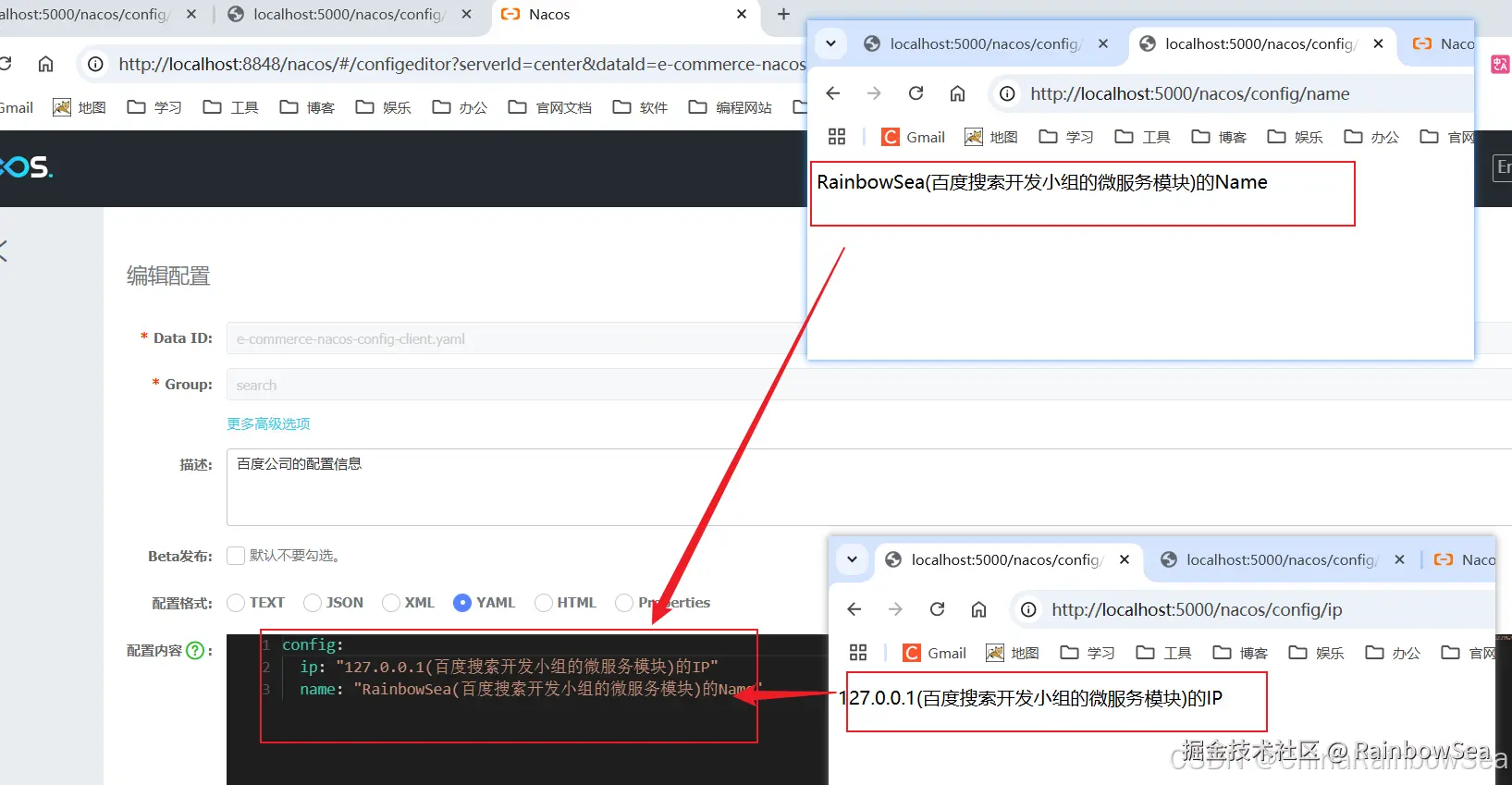Click home icon in config/ip browser window
The height and width of the screenshot is (785, 1512).
click(x=978, y=609)
